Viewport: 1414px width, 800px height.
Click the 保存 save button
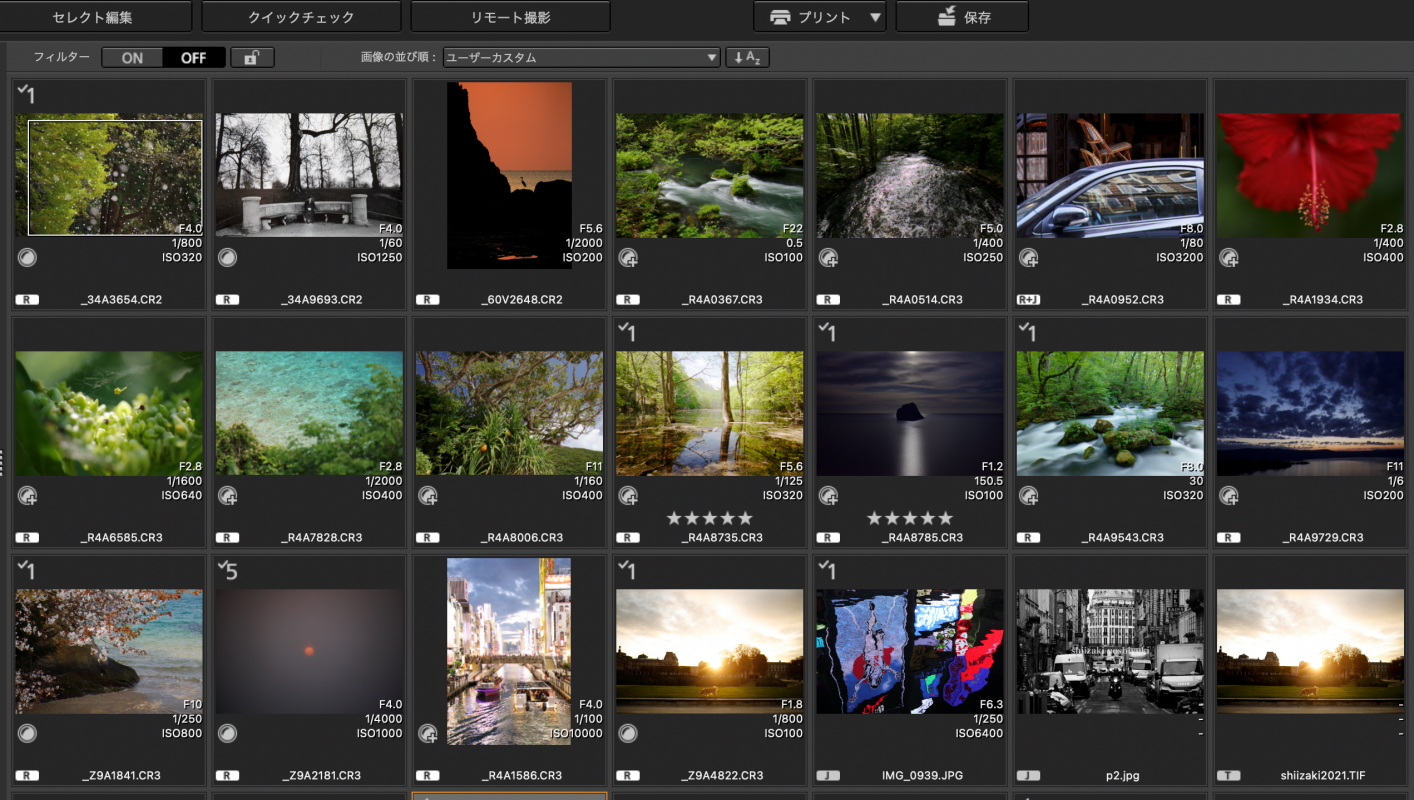click(x=962, y=17)
